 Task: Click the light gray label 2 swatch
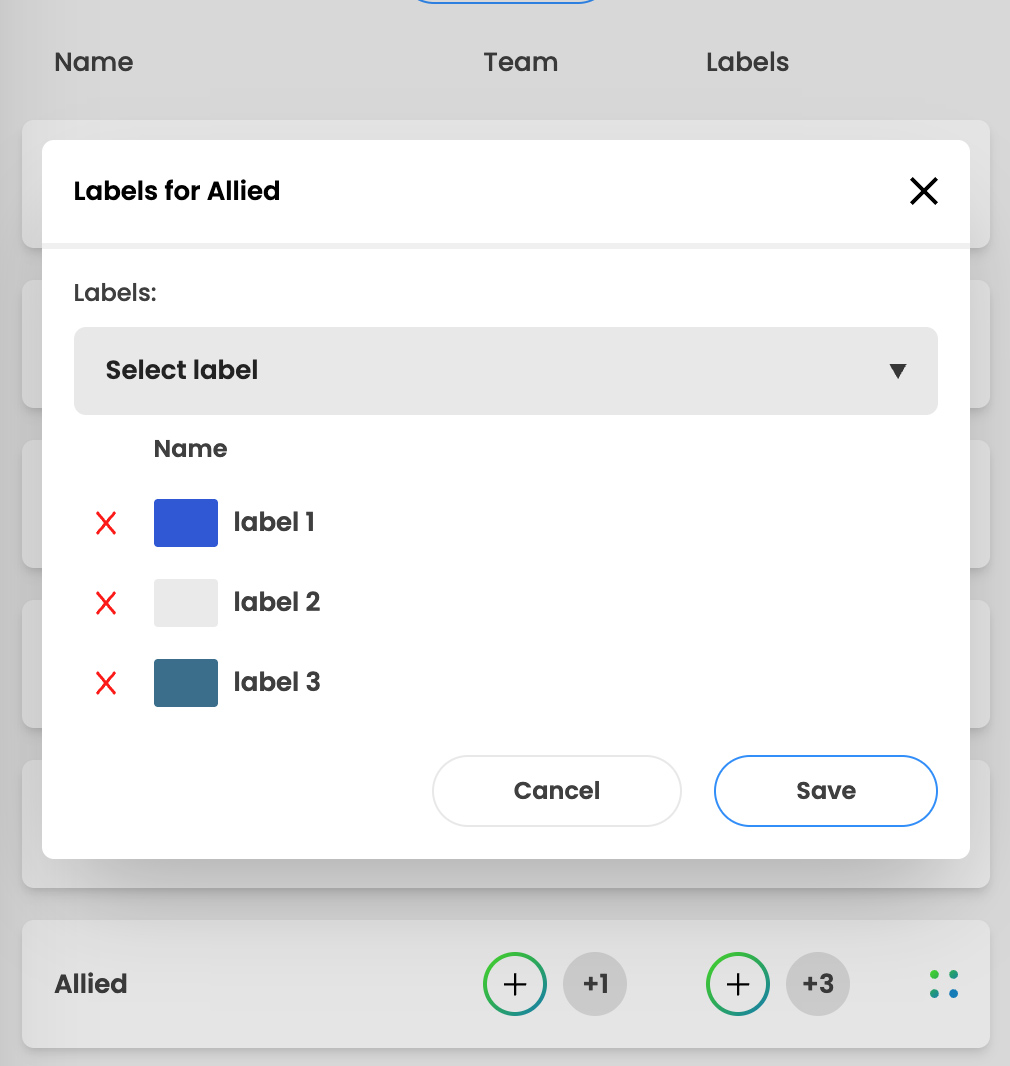click(x=186, y=602)
